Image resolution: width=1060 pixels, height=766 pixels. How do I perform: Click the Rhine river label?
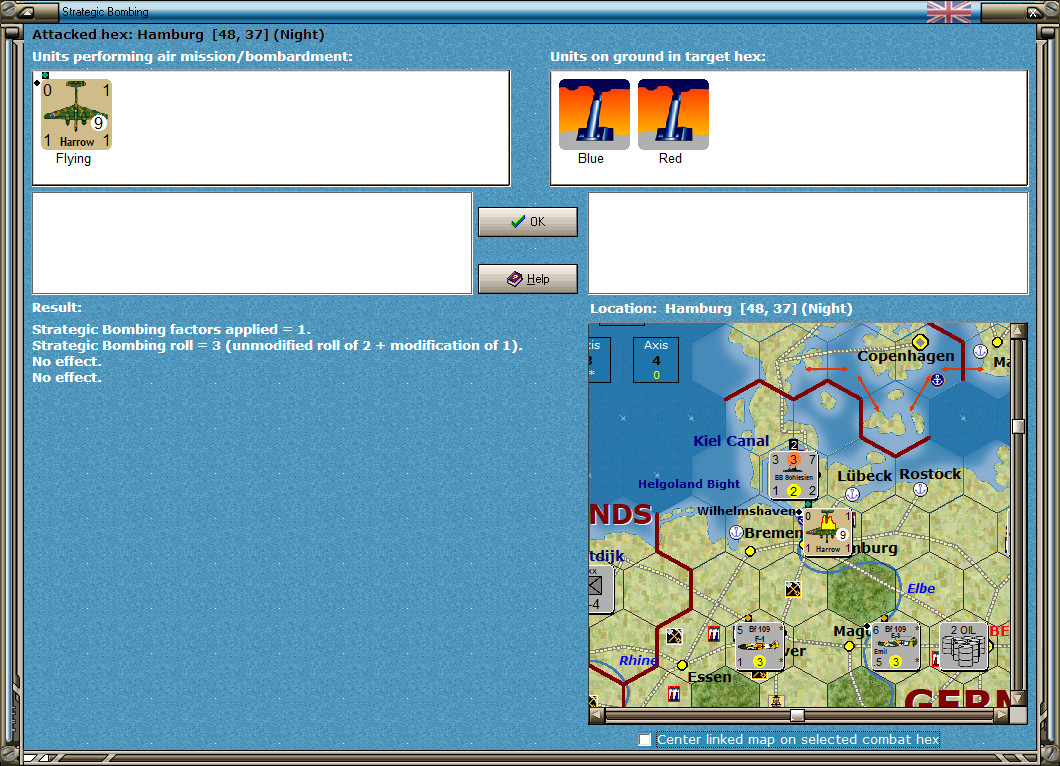(x=638, y=660)
